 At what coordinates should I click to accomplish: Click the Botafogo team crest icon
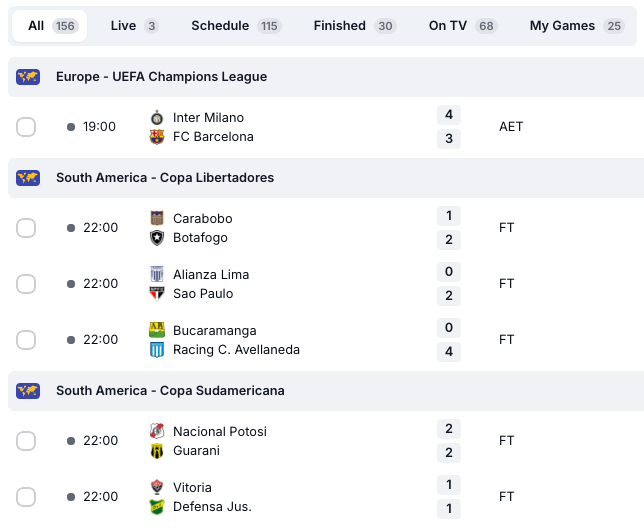click(x=157, y=238)
